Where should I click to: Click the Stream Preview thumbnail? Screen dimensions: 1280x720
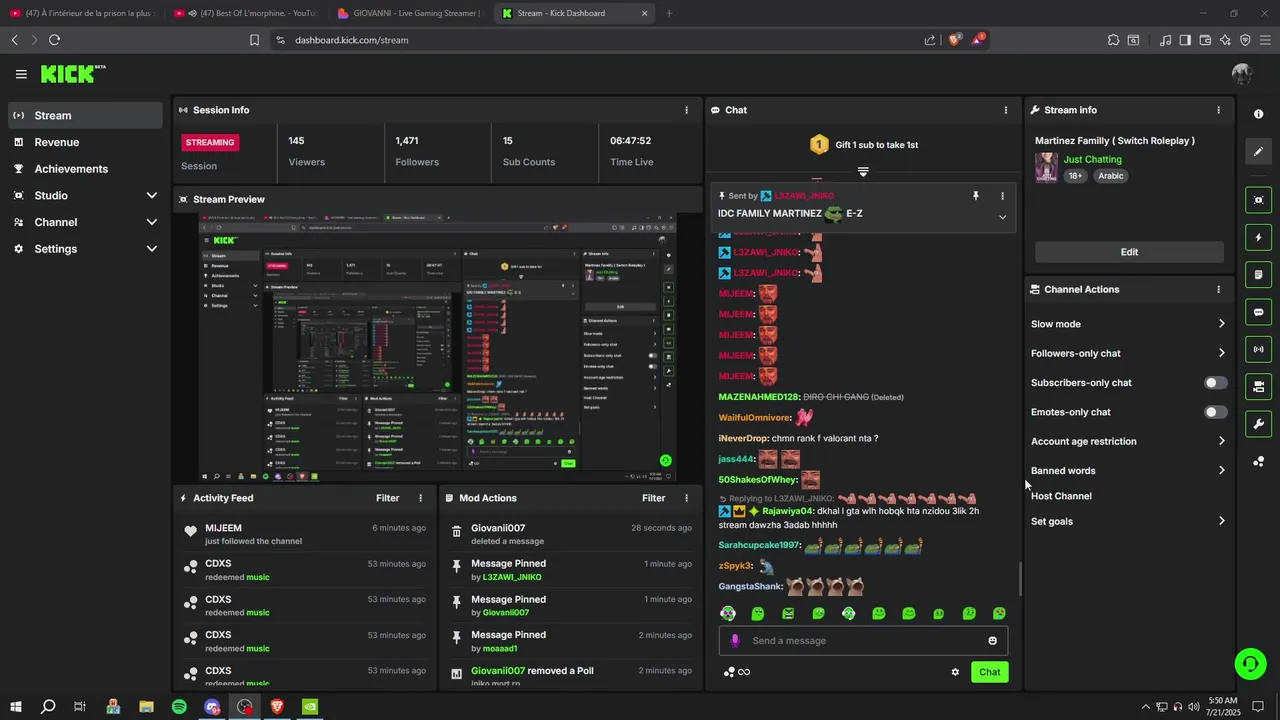point(438,348)
